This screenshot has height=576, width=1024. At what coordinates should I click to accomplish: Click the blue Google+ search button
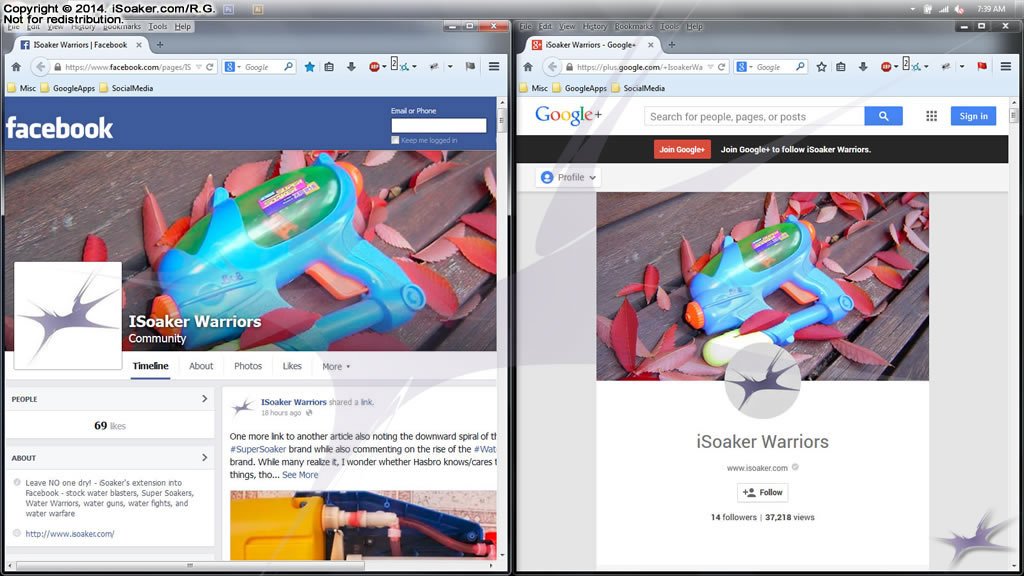point(884,116)
